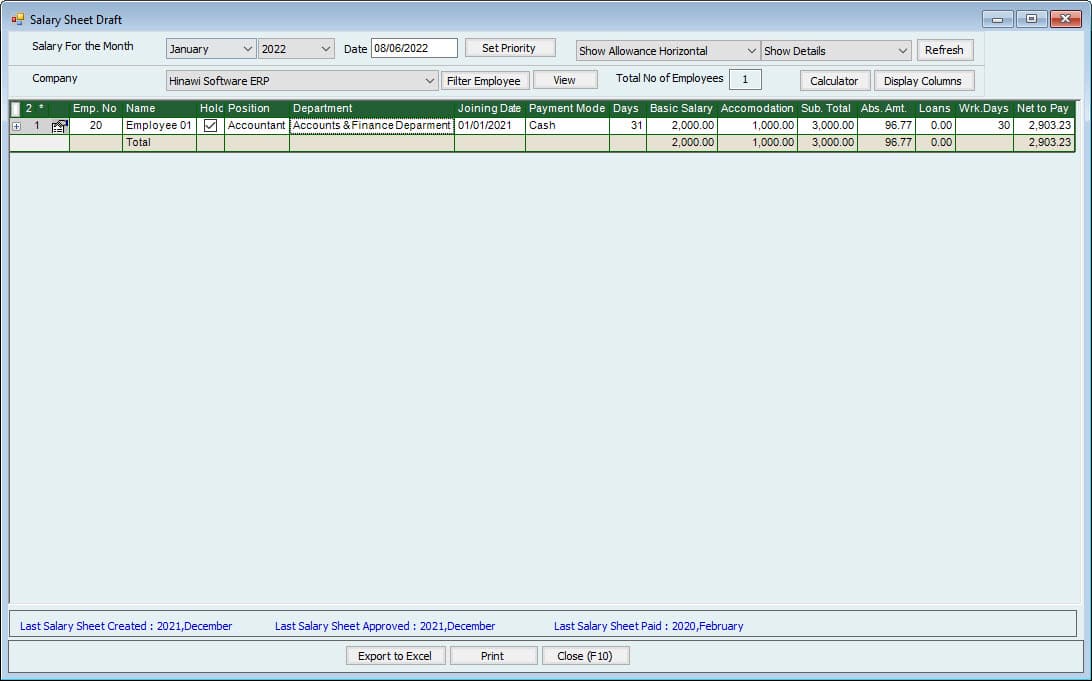
Task: Click Last Salary Sheet Paid status text
Action: [648, 627]
